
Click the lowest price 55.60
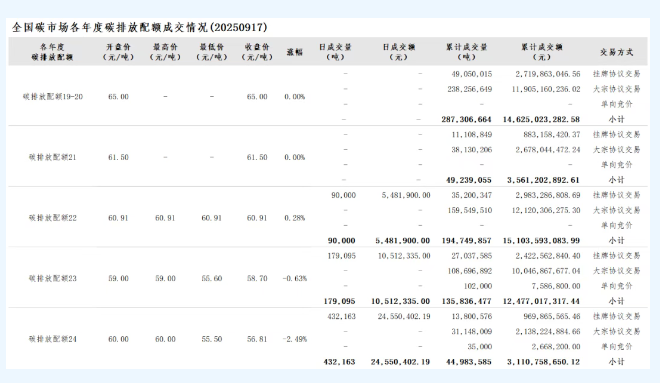coord(211,279)
